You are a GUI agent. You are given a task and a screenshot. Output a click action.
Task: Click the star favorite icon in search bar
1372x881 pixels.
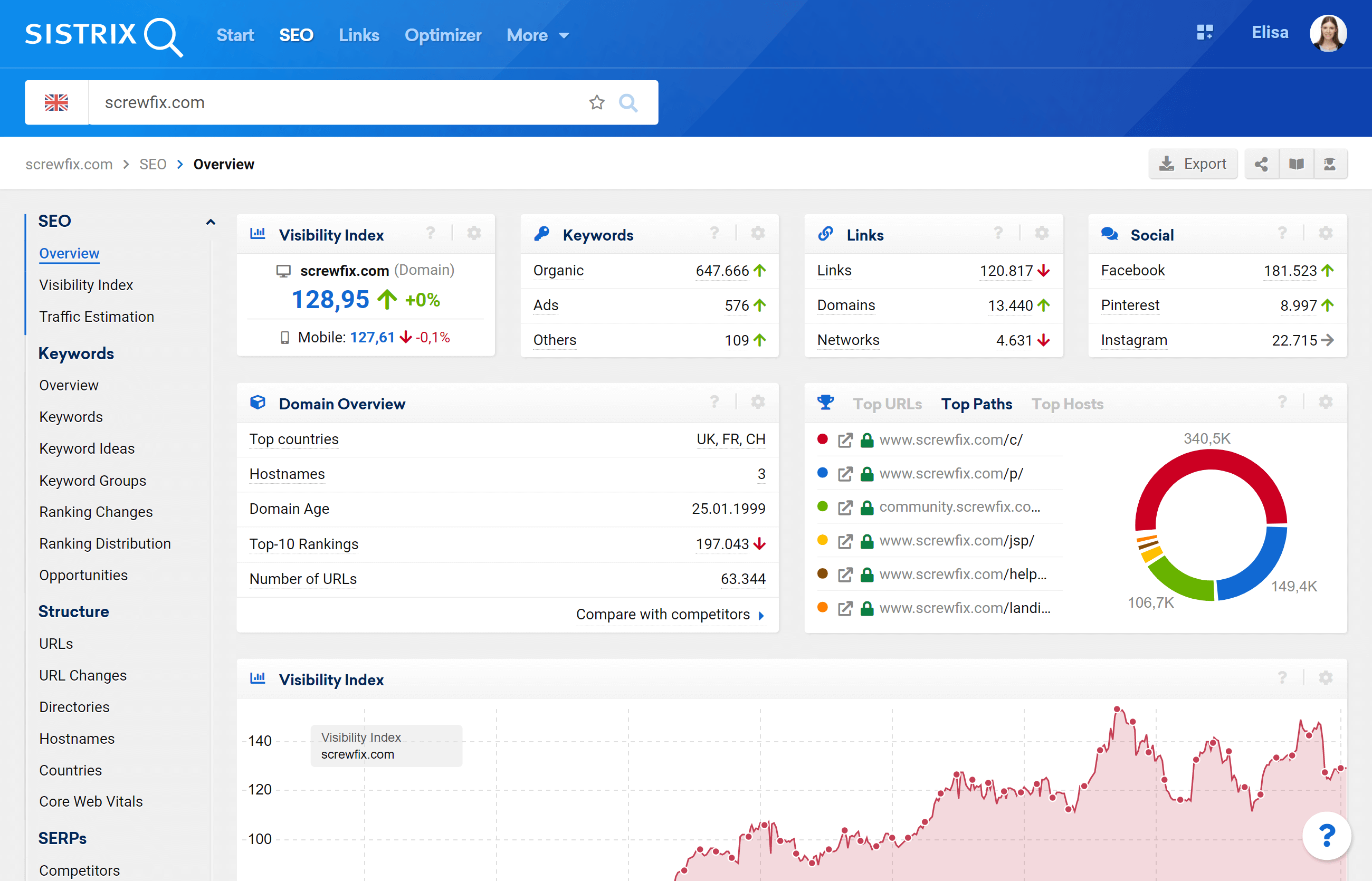click(x=597, y=102)
